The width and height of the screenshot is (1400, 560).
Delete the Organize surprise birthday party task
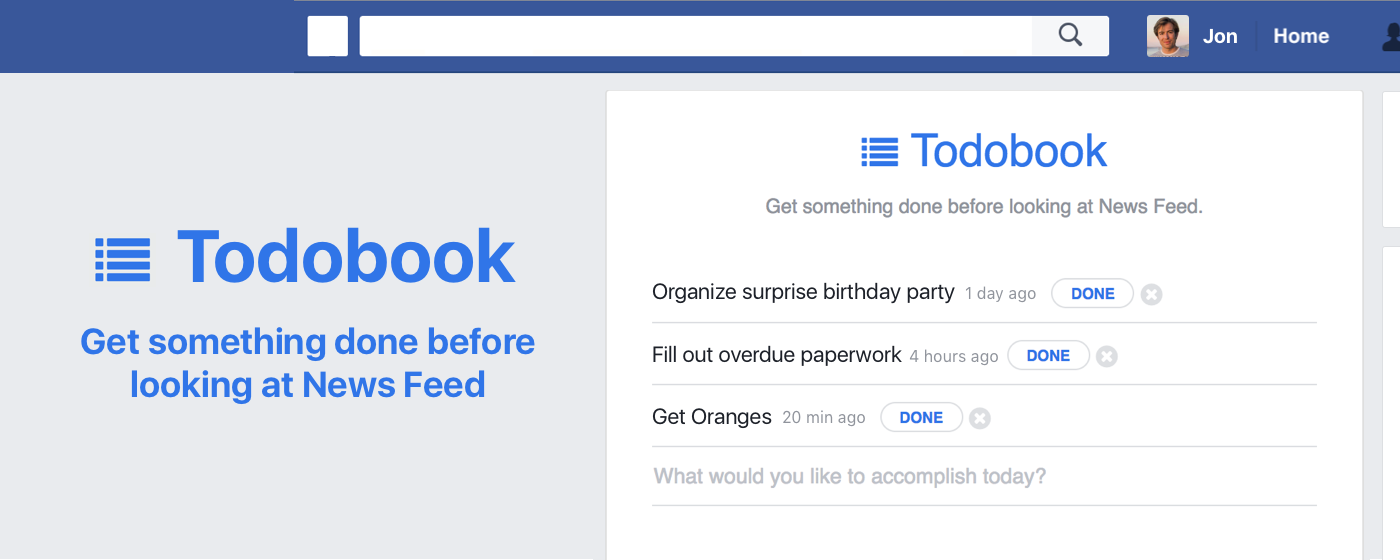click(x=1152, y=294)
